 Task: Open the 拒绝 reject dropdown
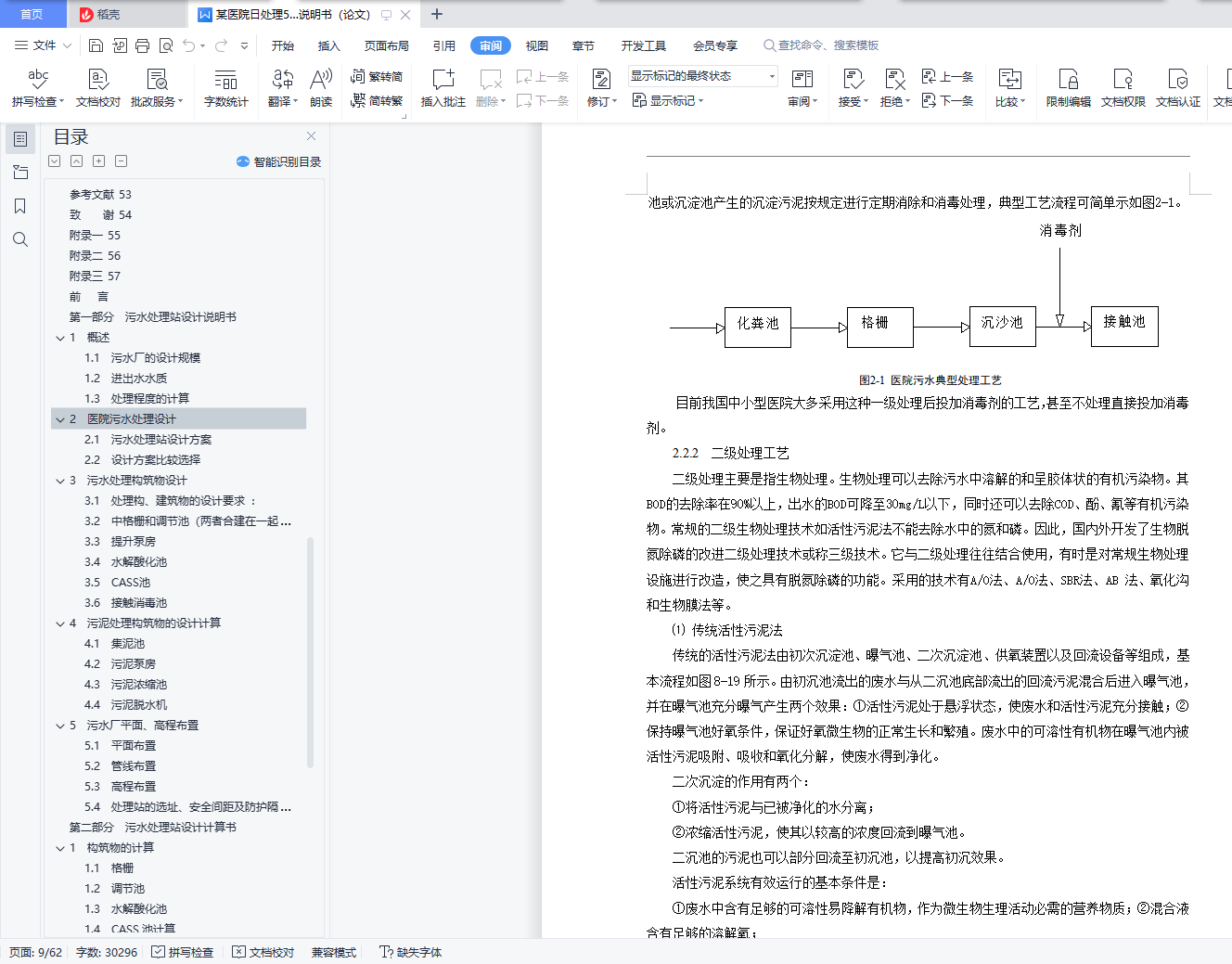click(907, 102)
